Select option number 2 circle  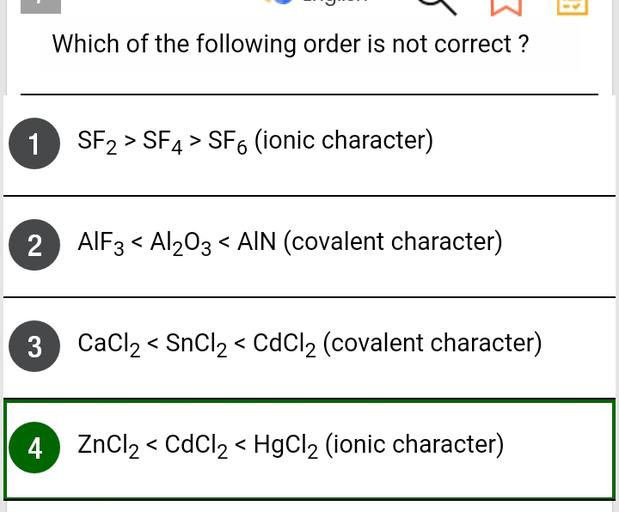click(35, 246)
